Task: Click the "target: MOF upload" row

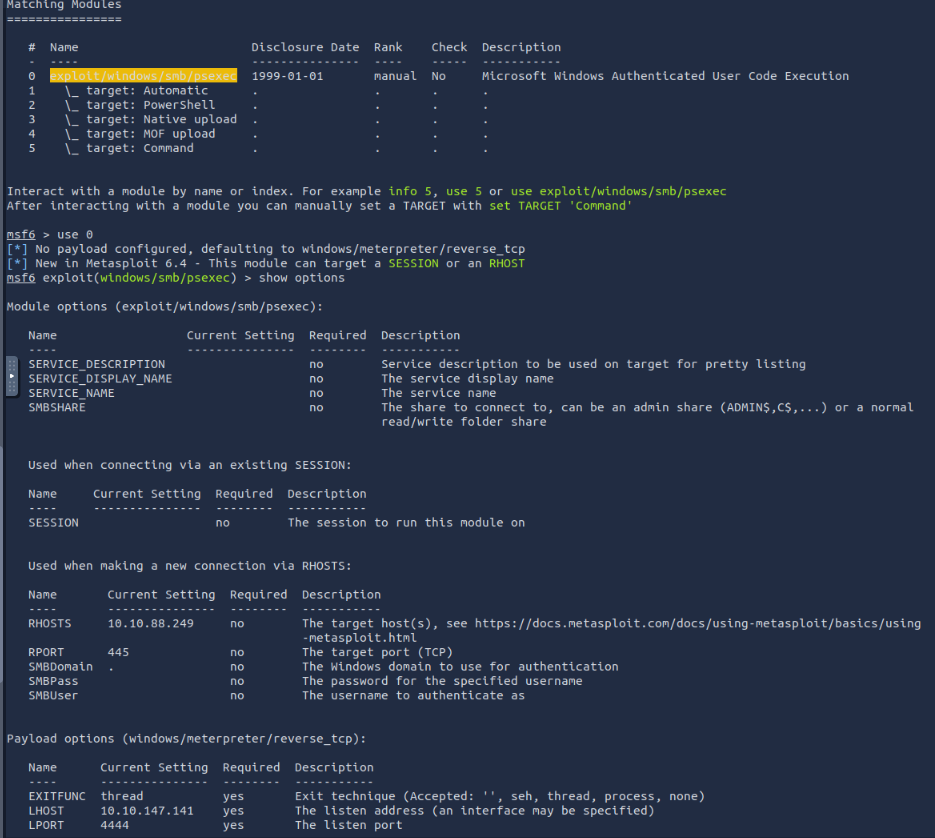Action: coord(140,134)
